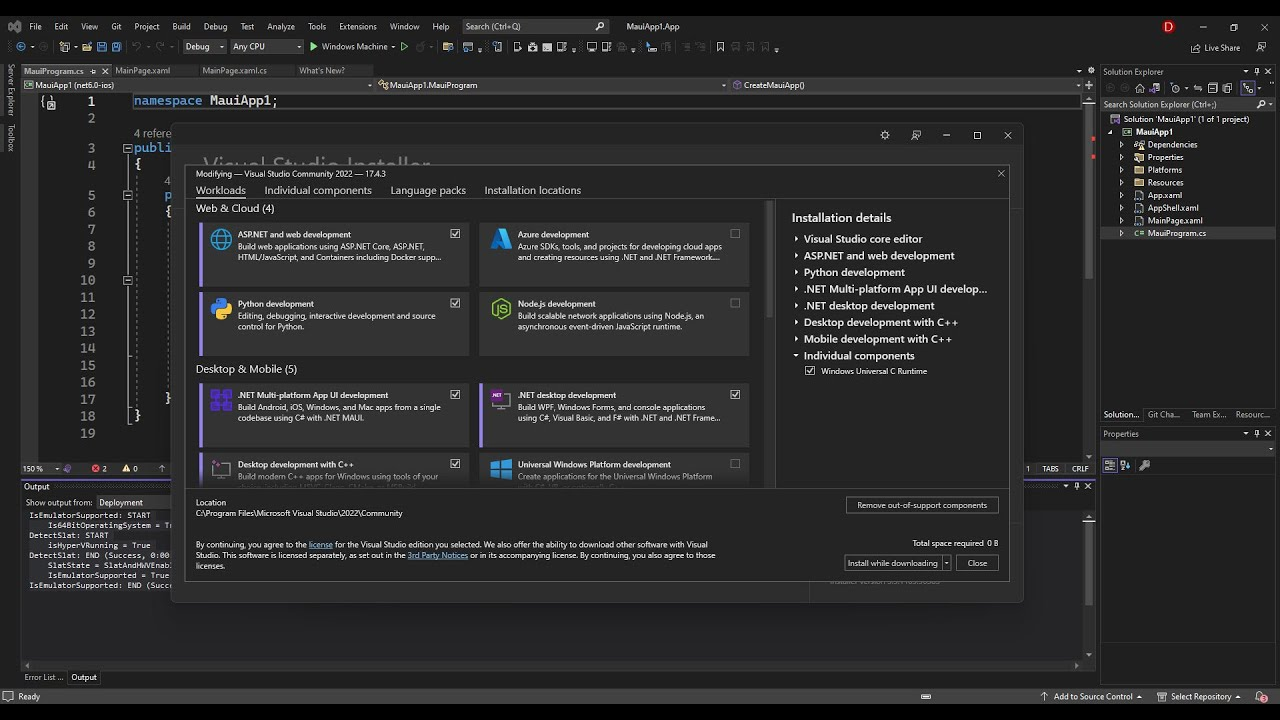Open the Install while downloading dropdown arrow

(x=946, y=563)
